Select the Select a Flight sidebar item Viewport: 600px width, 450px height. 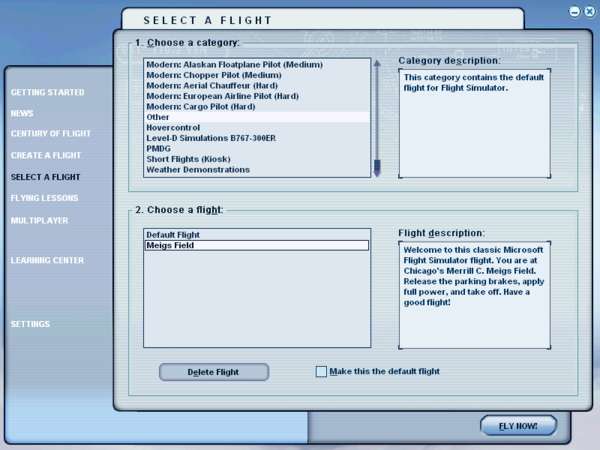(46, 177)
